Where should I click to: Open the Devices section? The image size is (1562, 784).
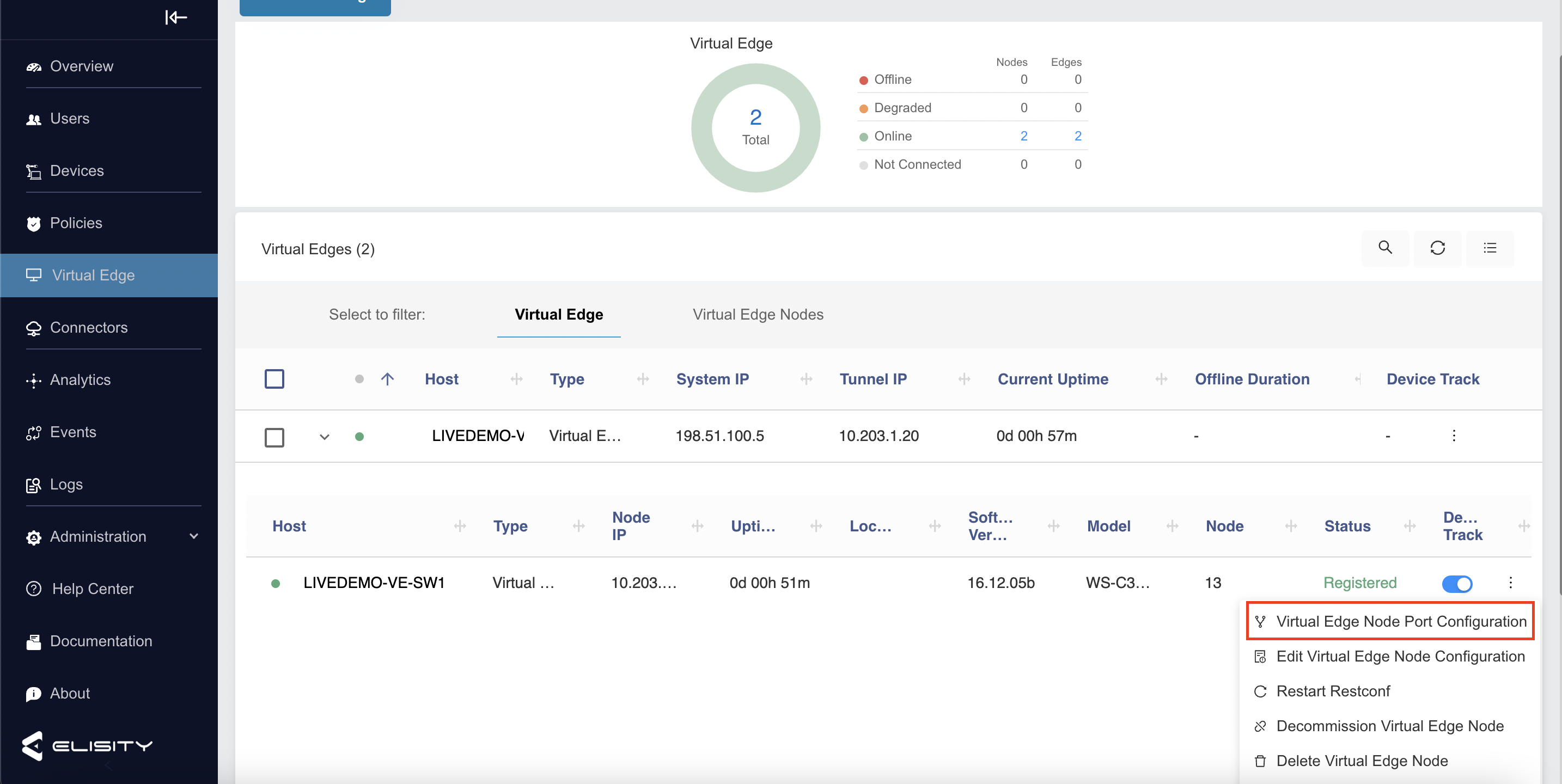coord(76,170)
